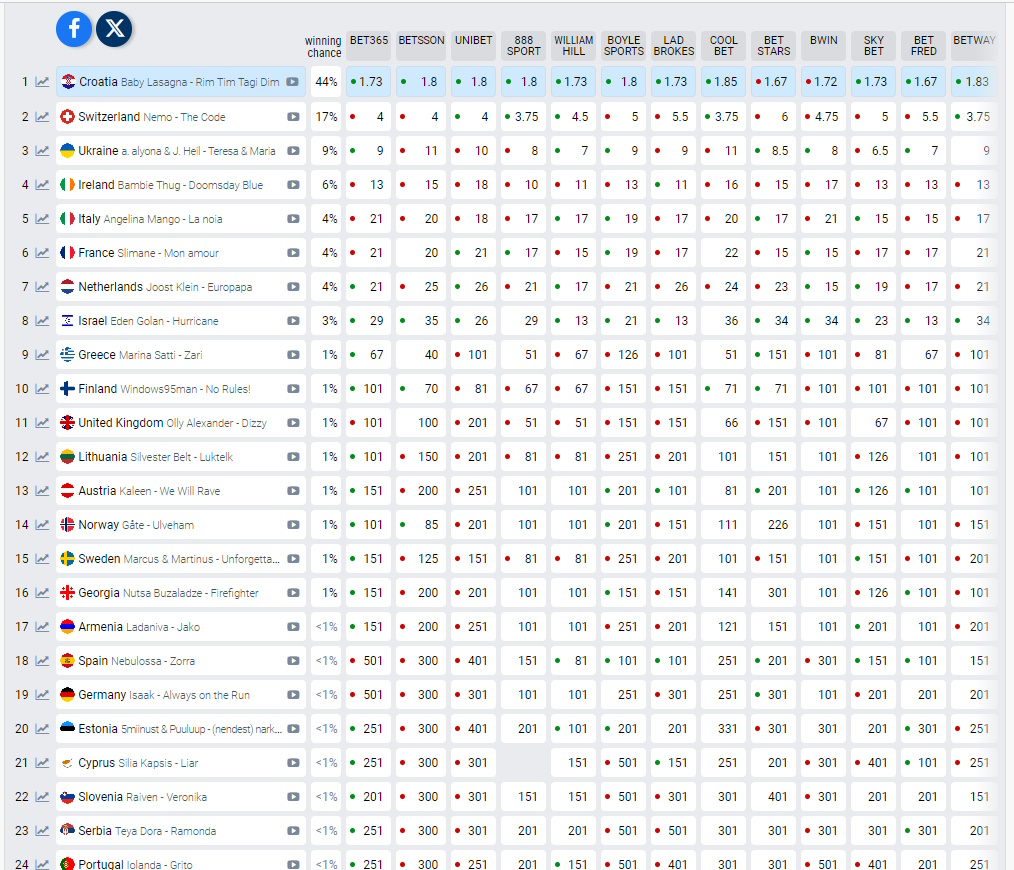Click the SKY BET column header
Viewport: 1014px width, 870px height.
(874, 45)
